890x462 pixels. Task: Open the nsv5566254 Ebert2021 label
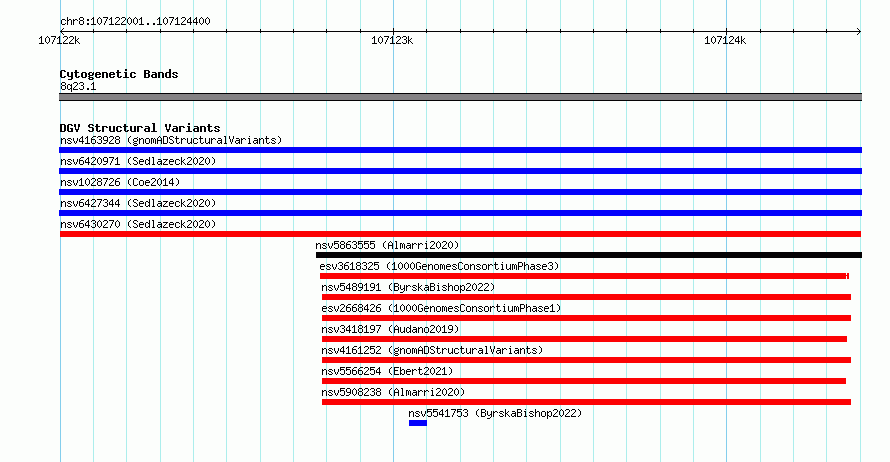pos(387,371)
